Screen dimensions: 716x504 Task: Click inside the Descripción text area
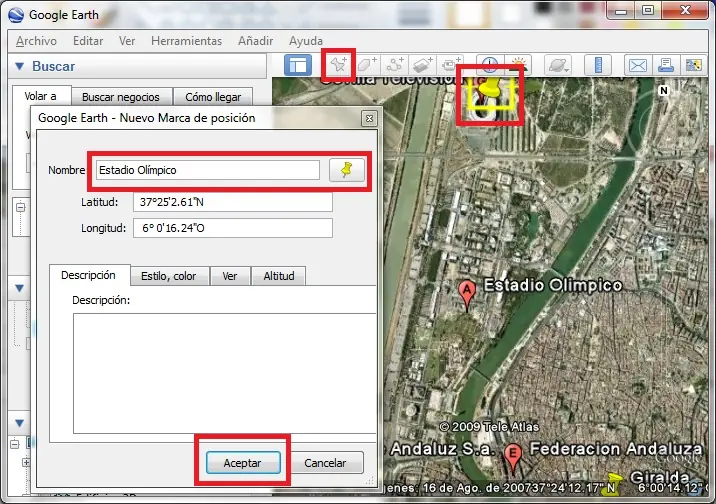(x=225, y=373)
